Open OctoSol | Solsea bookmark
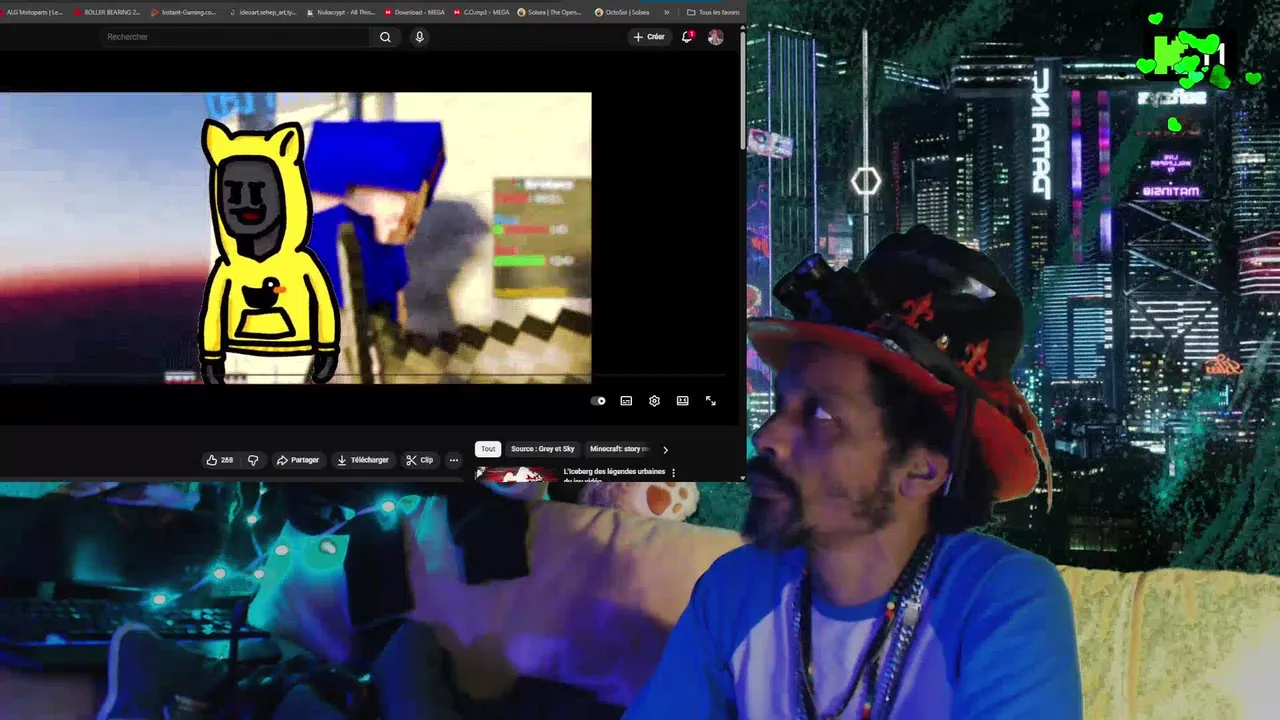The height and width of the screenshot is (720, 1280). pos(622,12)
